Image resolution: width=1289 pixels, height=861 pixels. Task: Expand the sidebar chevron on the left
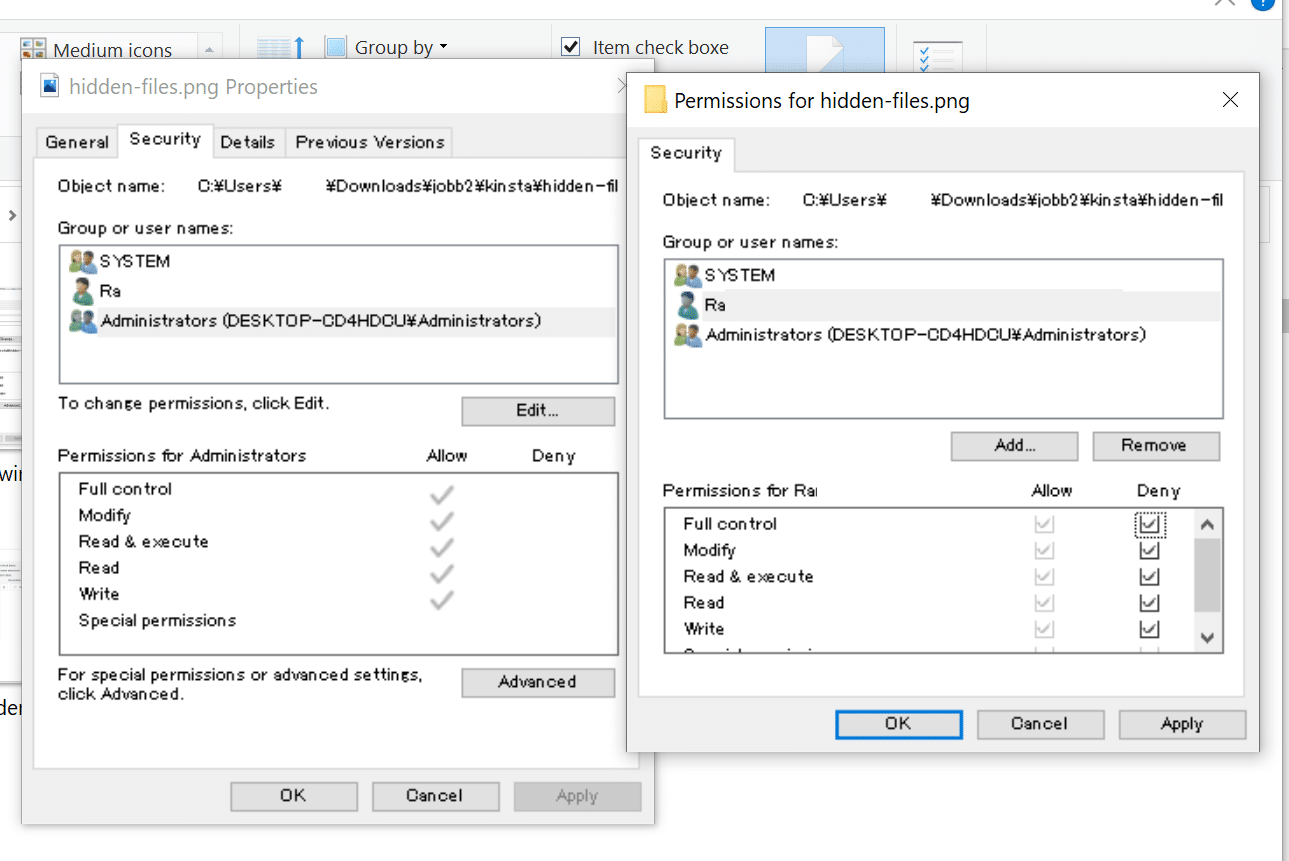10,213
